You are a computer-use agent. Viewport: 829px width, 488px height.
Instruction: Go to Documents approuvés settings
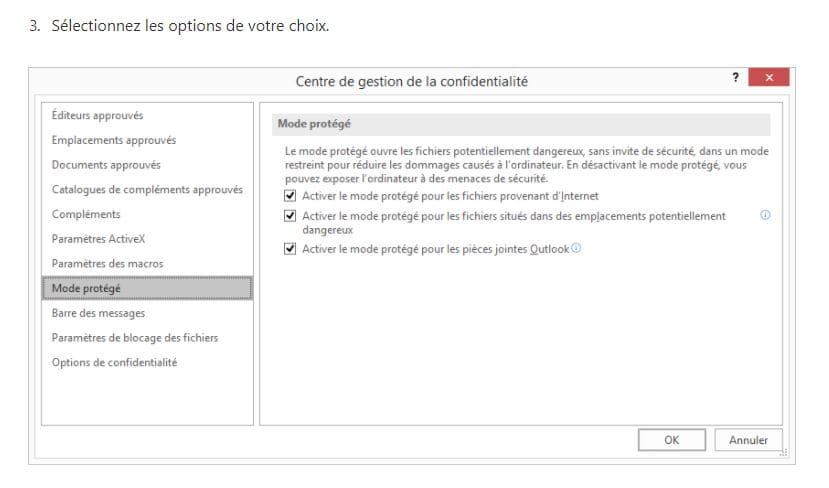click(106, 165)
